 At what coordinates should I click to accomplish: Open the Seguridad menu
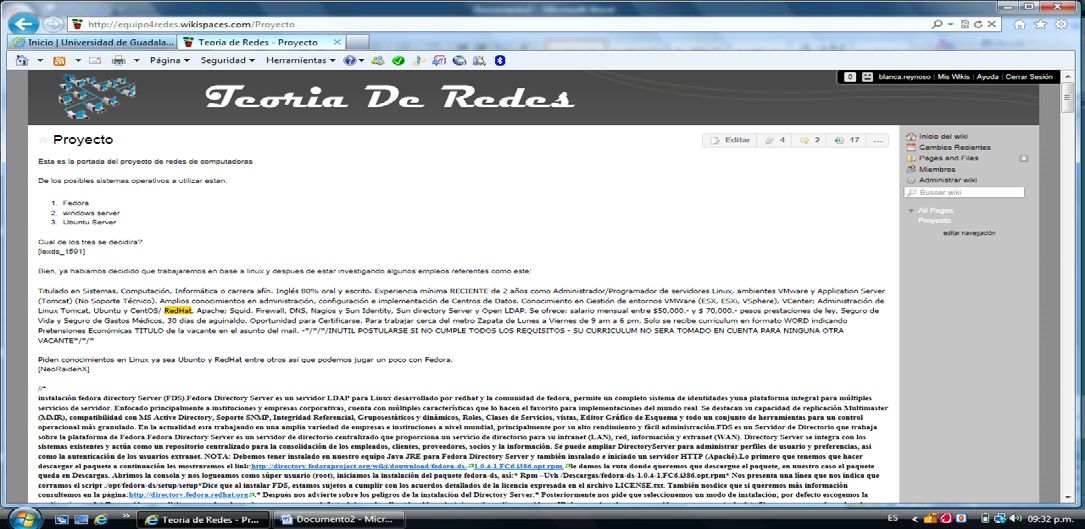(x=228, y=60)
